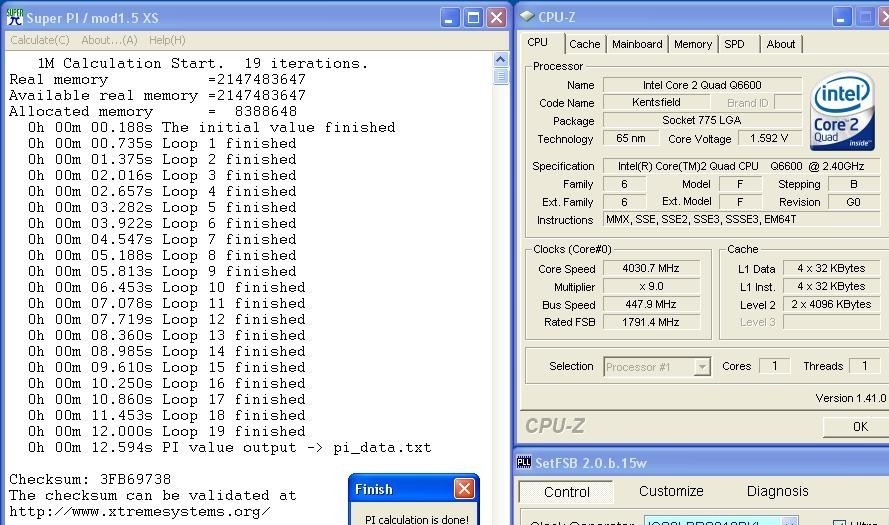Click the Code Name field 'Kentsfield'

point(656,103)
